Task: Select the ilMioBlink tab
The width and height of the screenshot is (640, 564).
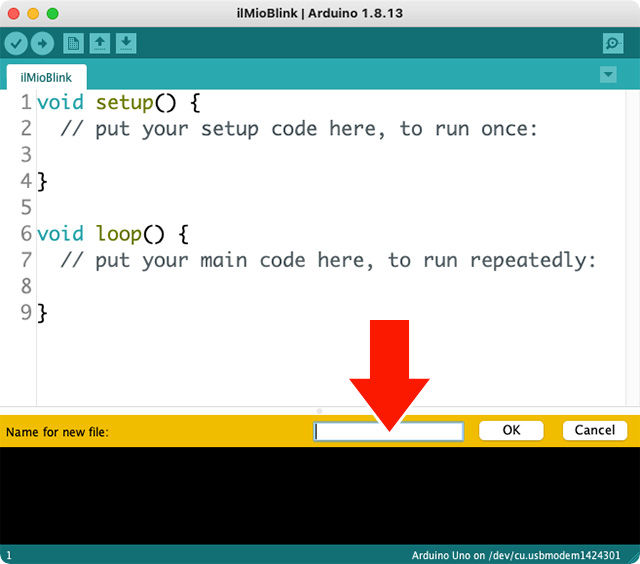Action: (46, 77)
